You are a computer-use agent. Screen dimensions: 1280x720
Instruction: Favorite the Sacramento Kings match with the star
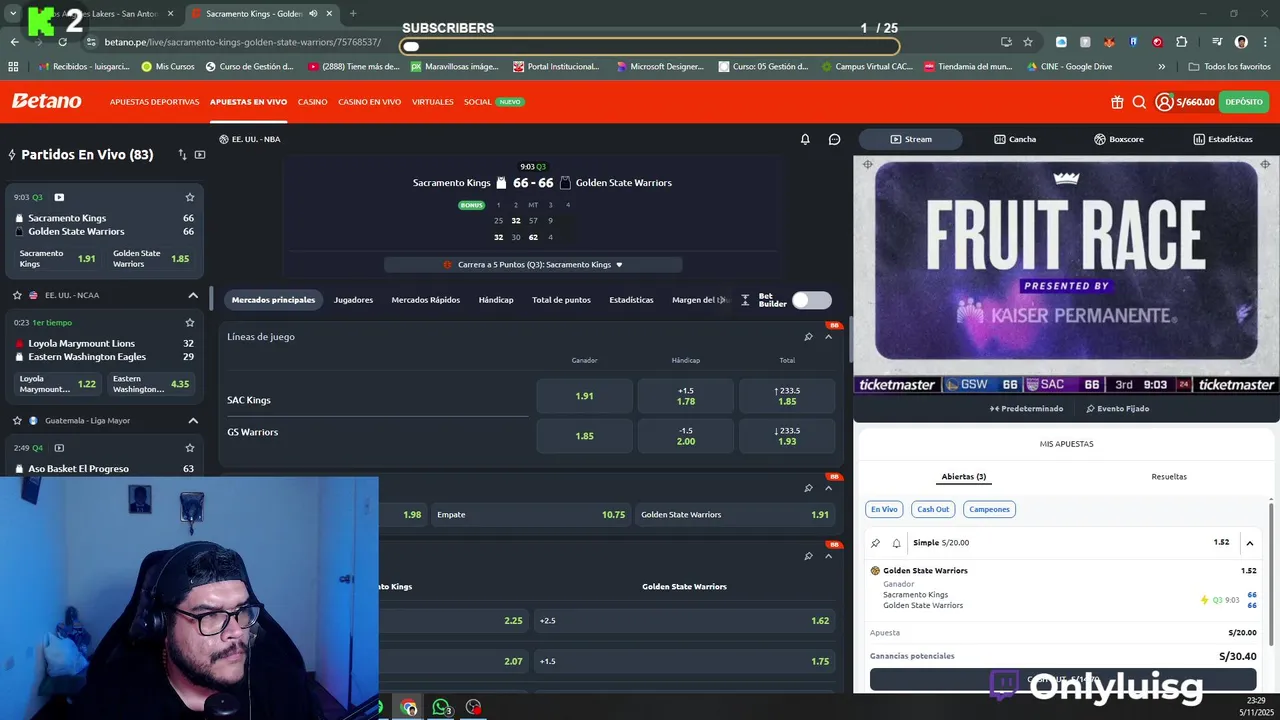tap(189, 197)
